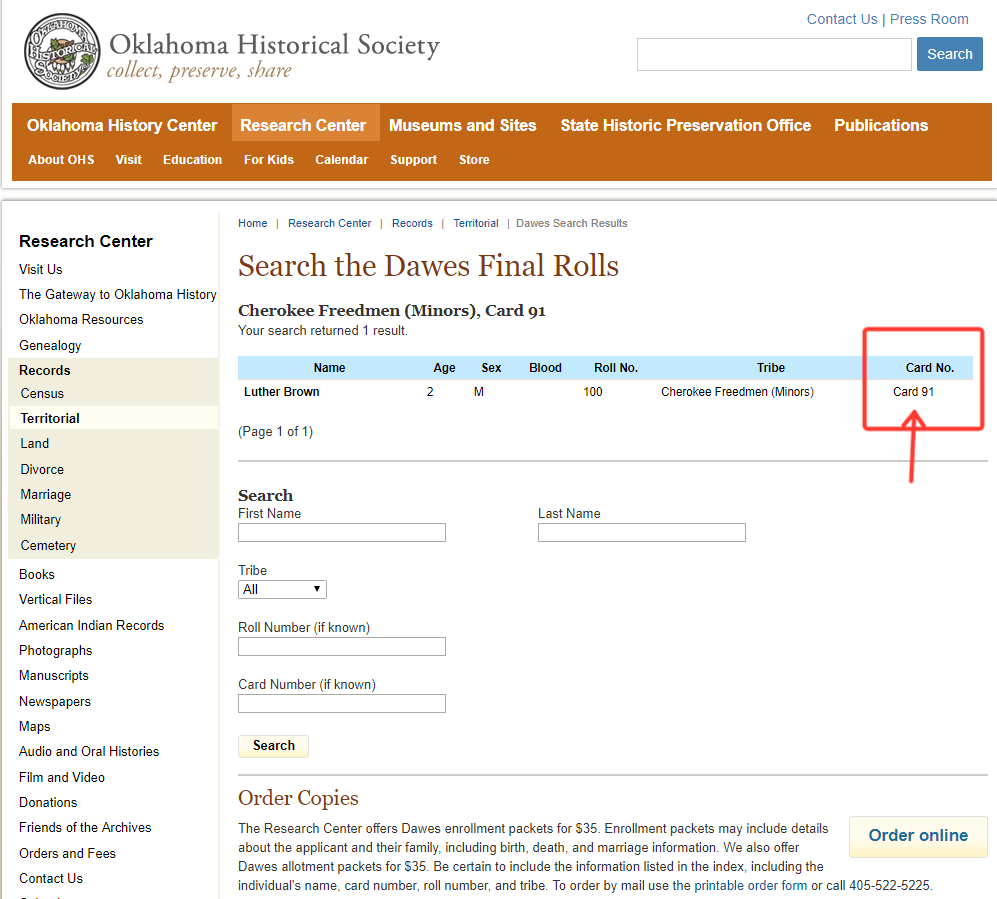
Task: Open Visit Us in sidebar
Action: (41, 270)
